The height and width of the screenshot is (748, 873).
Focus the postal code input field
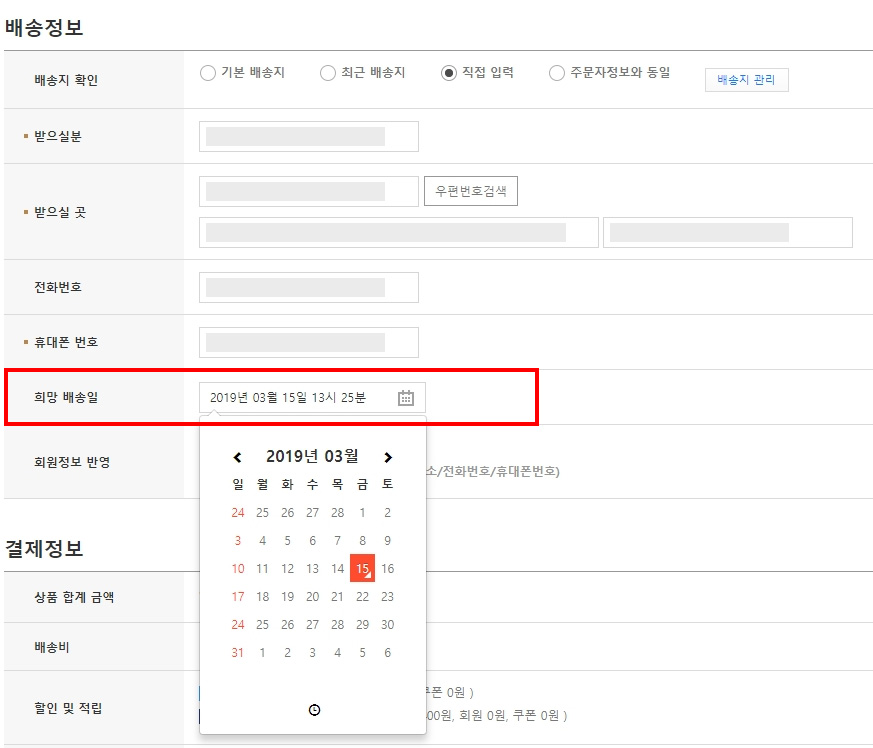tap(309, 191)
